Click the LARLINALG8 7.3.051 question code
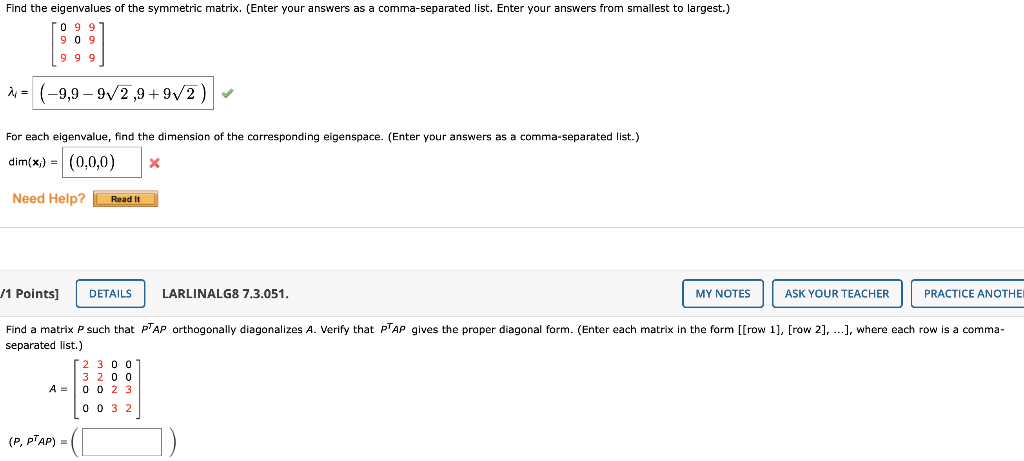Screen dimensions: 1024x461 pos(225,294)
